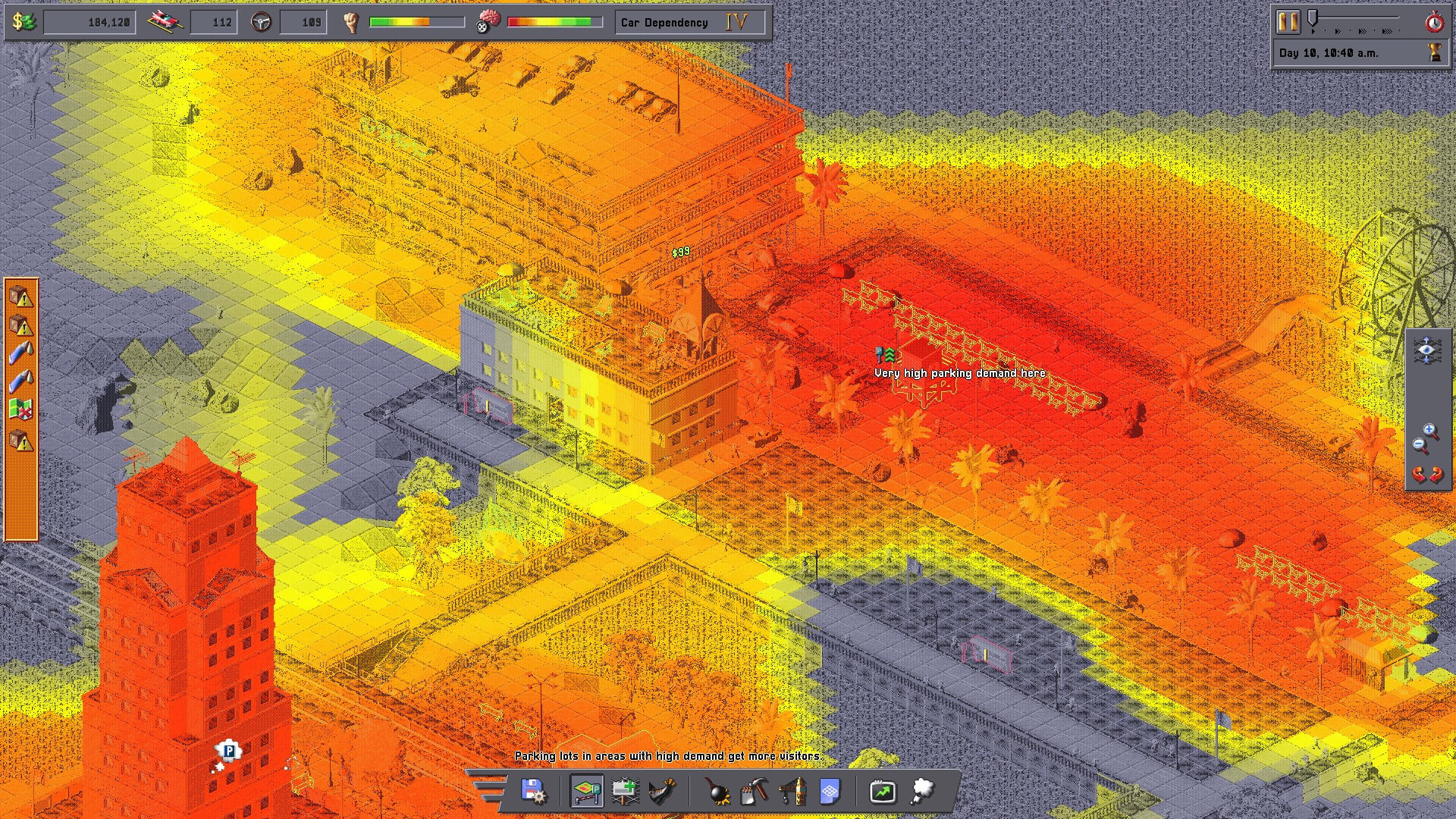1456x819 pixels.
Task: Select the add signboard tool
Action: [x=625, y=791]
